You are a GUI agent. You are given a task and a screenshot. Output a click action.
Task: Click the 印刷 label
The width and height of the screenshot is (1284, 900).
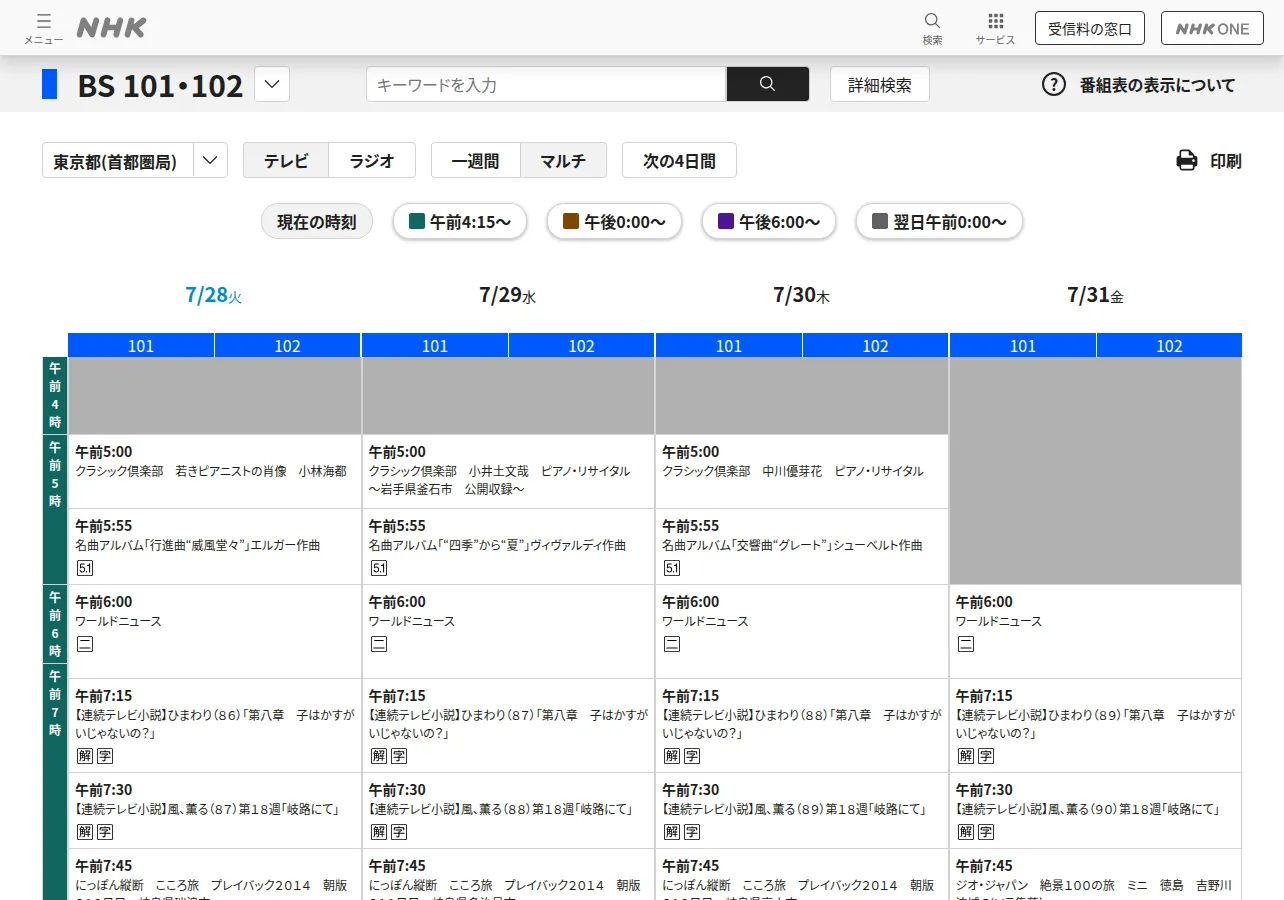tap(1226, 161)
